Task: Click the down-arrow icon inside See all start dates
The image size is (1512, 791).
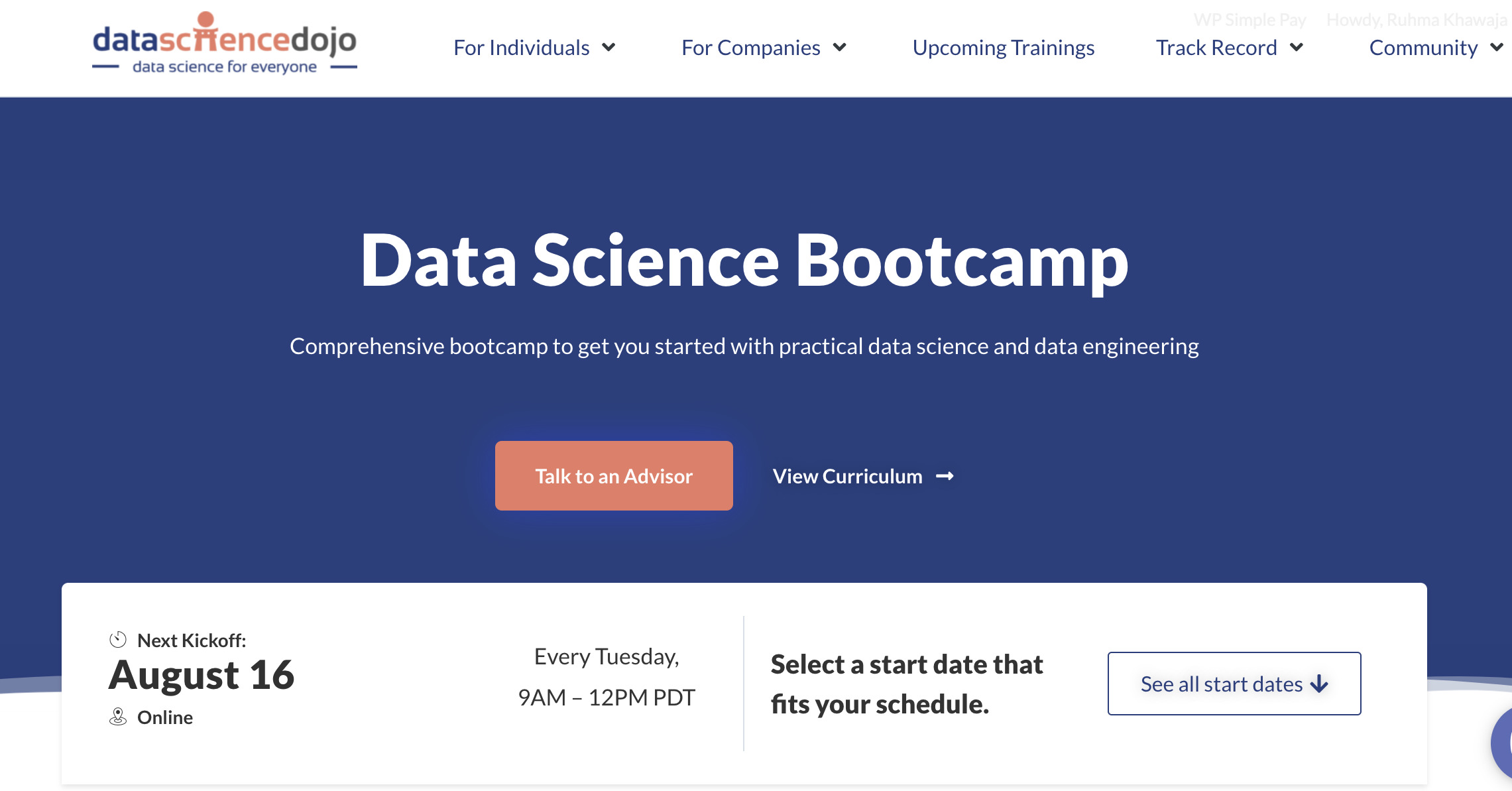Action: pos(1320,684)
